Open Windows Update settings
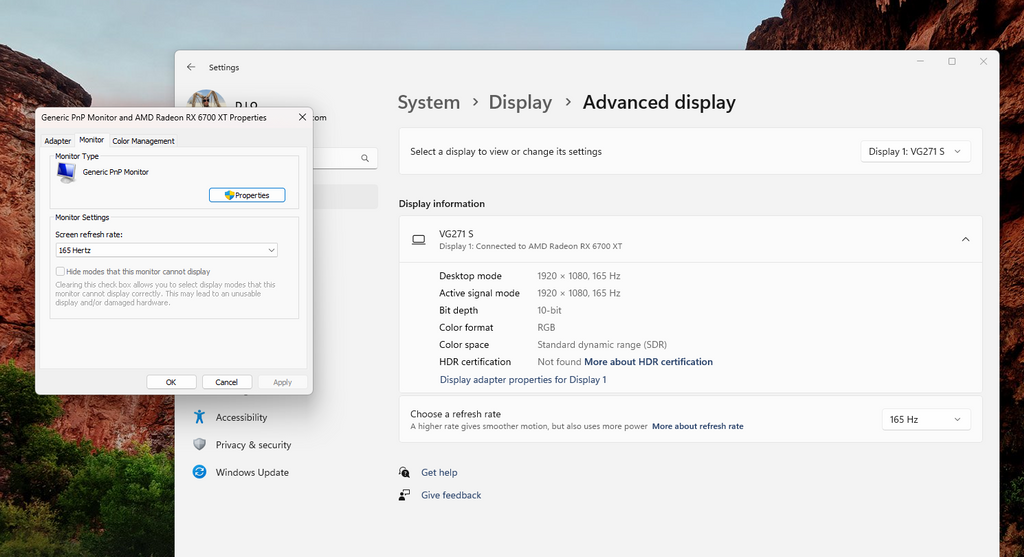Screen dimensions: 1024x557 (252, 472)
